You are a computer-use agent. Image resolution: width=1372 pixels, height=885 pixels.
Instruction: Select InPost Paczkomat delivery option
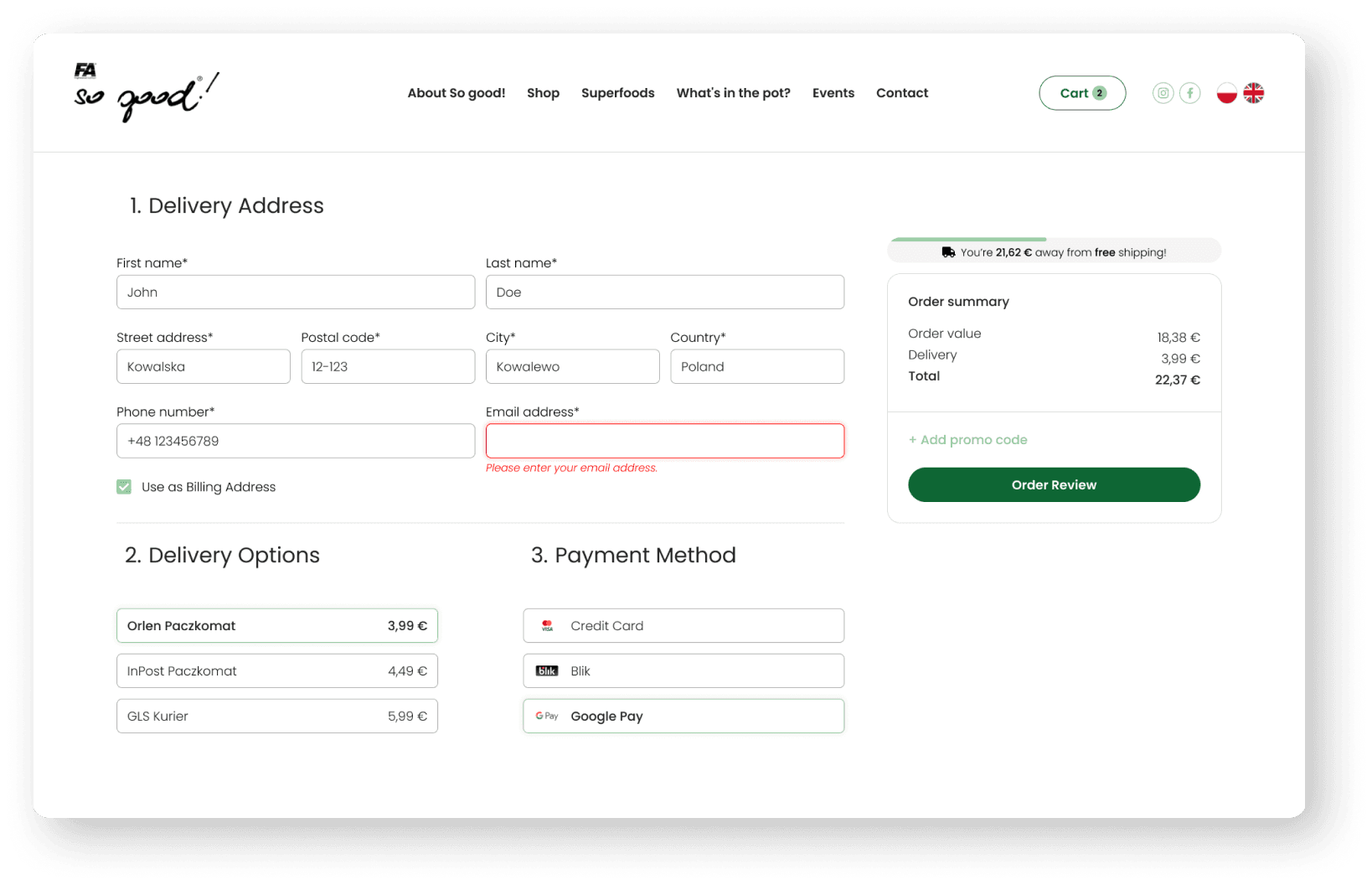[x=277, y=671]
